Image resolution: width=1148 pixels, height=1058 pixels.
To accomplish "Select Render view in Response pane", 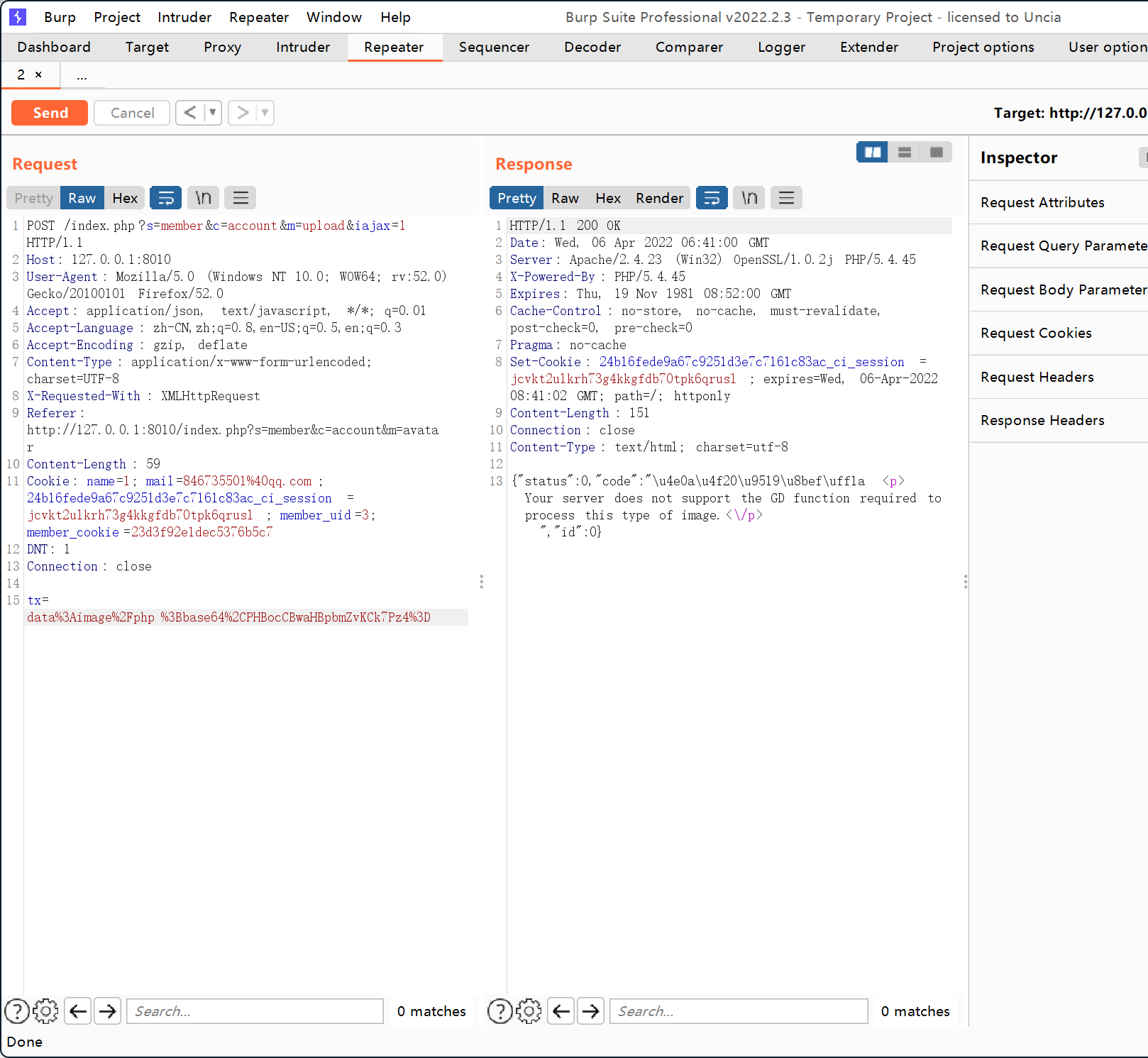I will click(659, 198).
